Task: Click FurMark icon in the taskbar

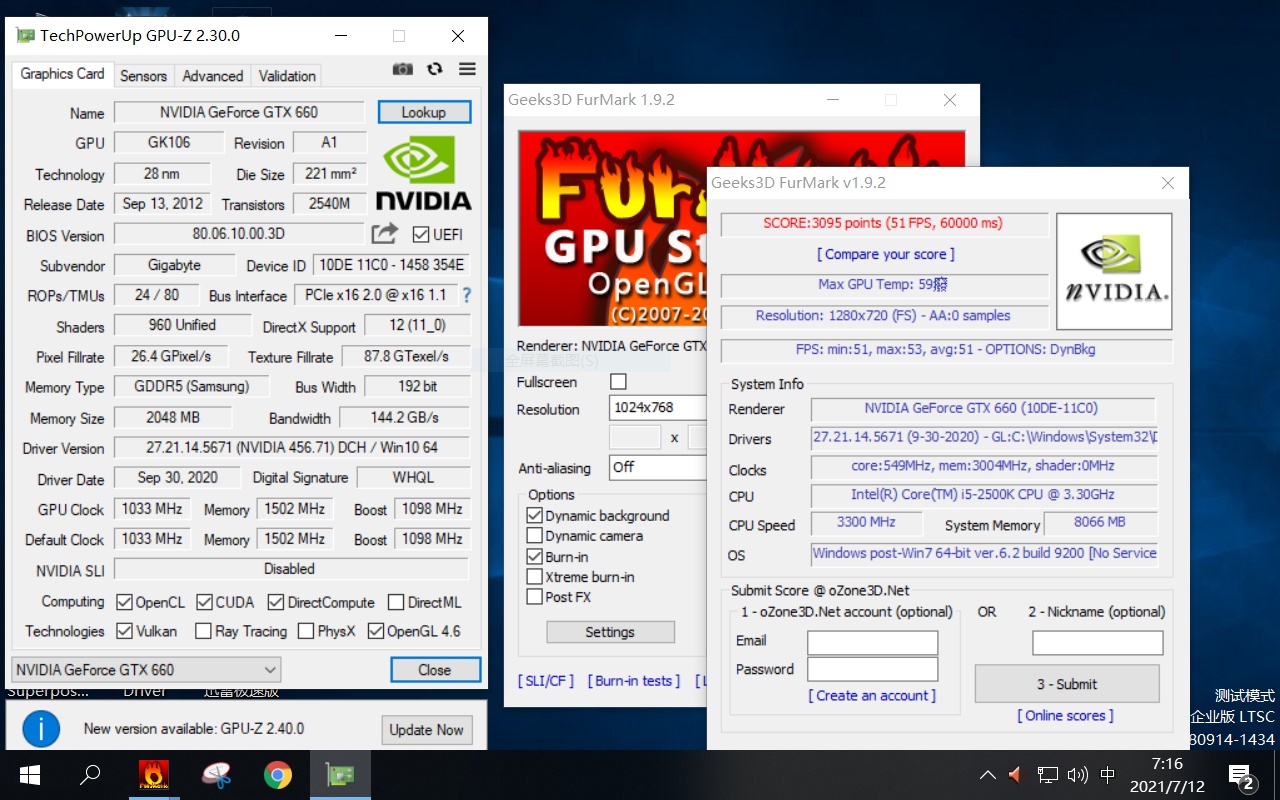Action: click(154, 775)
